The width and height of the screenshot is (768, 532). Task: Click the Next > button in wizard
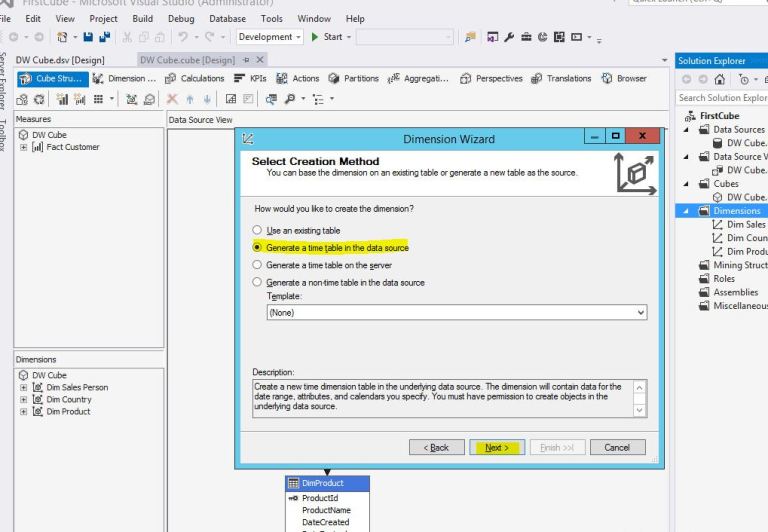[x=497, y=447]
